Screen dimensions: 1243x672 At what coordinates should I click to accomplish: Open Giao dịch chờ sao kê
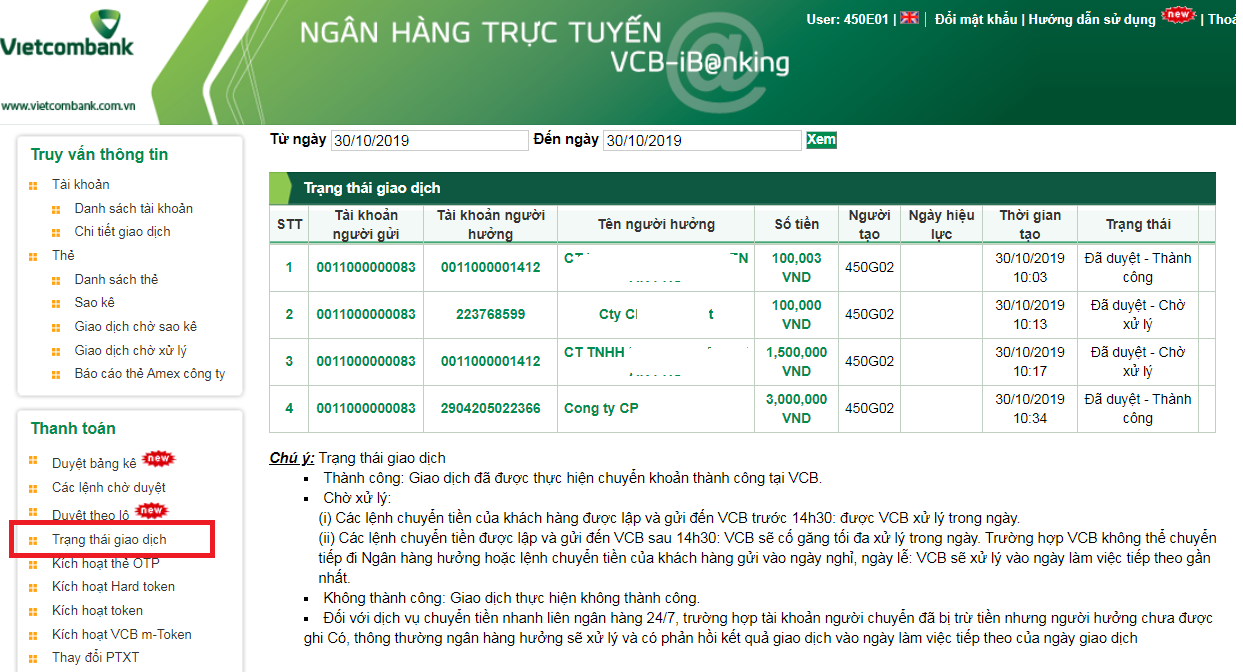[135, 327]
